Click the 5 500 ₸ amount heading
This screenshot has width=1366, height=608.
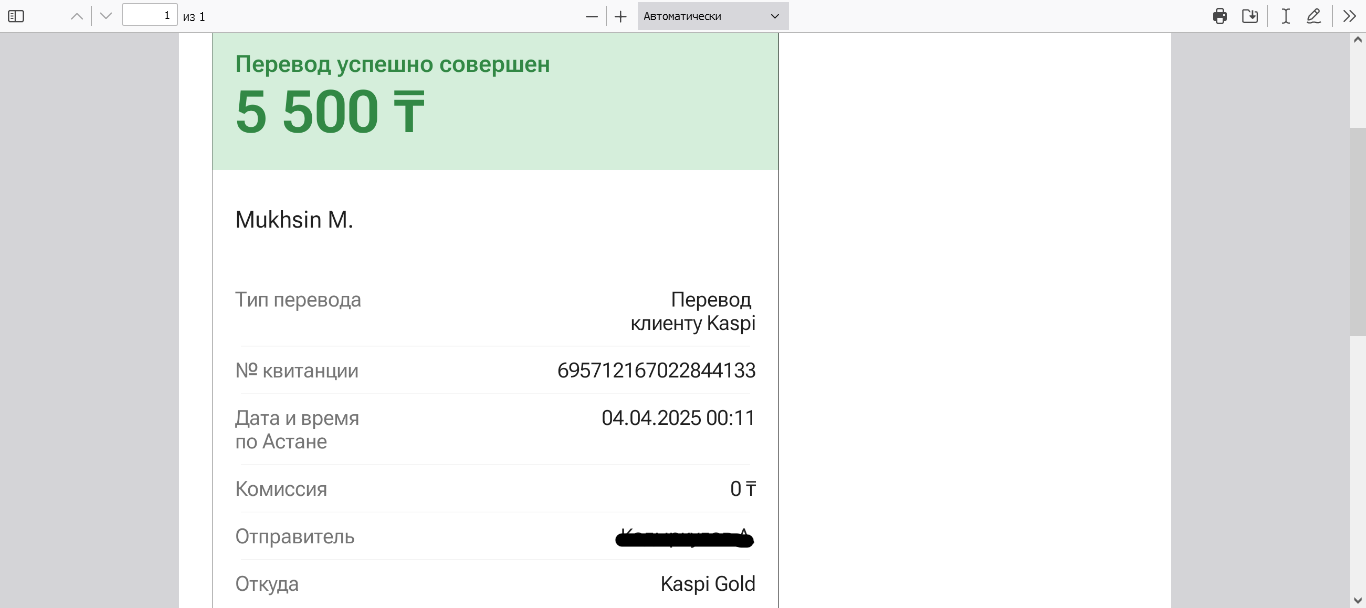(330, 112)
